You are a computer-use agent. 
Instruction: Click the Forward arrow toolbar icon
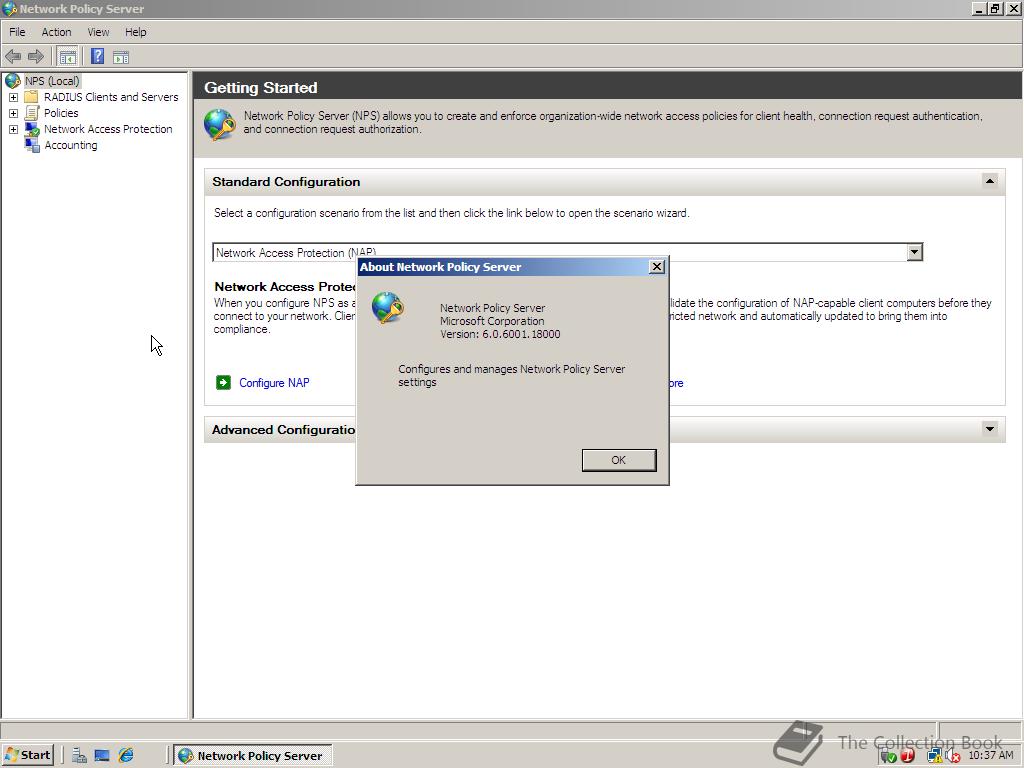(36, 57)
